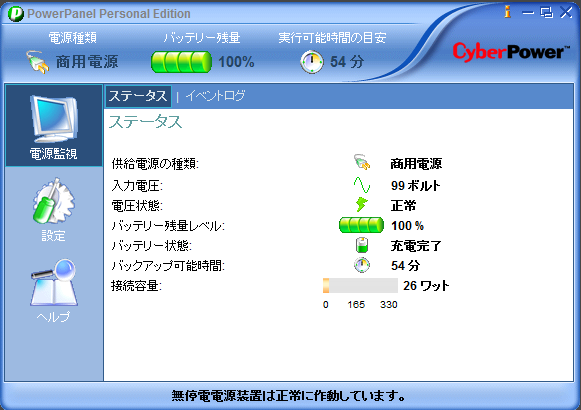Screen dimensions: 581x410
Task: Close the PowerPanel window
Action: click(567, 12)
